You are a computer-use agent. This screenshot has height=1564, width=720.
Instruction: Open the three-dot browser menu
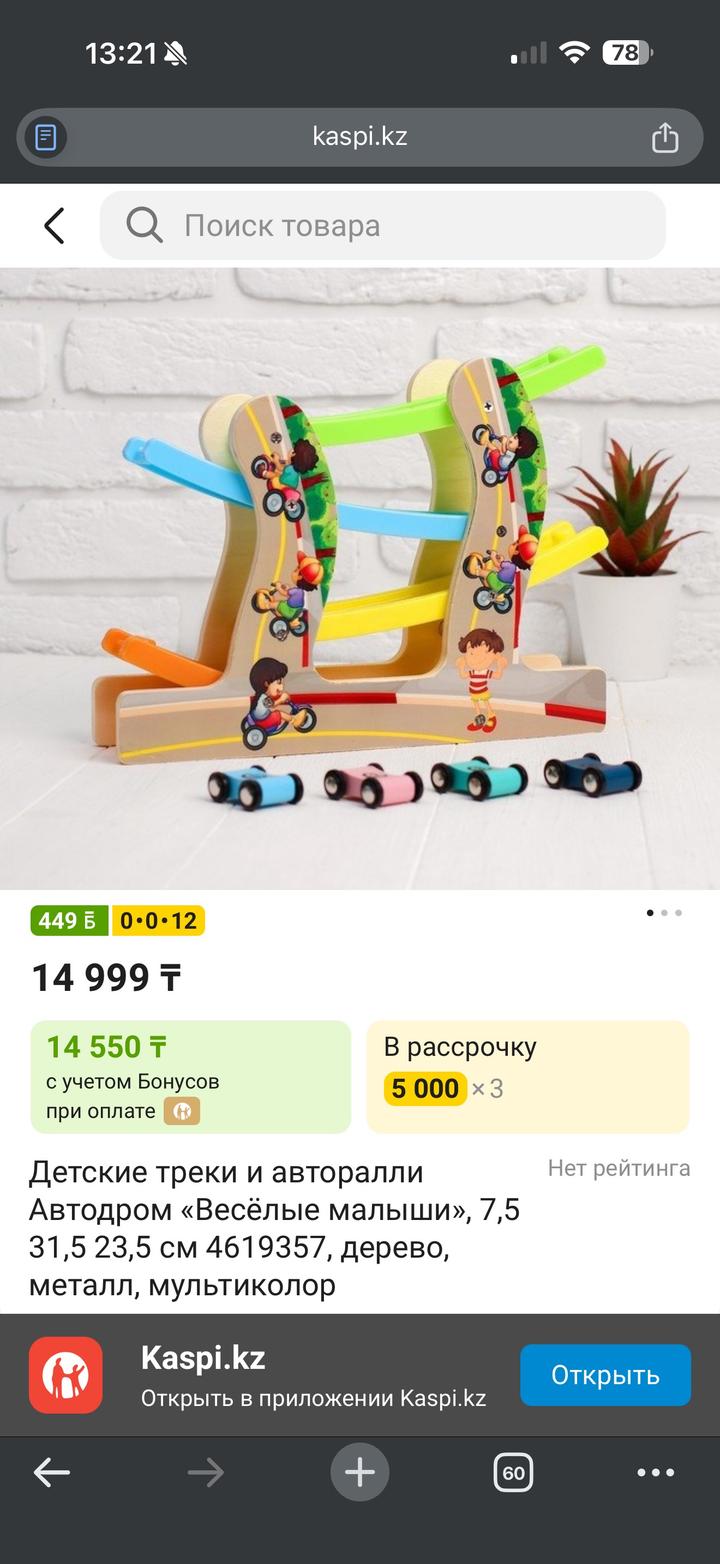tap(656, 1472)
